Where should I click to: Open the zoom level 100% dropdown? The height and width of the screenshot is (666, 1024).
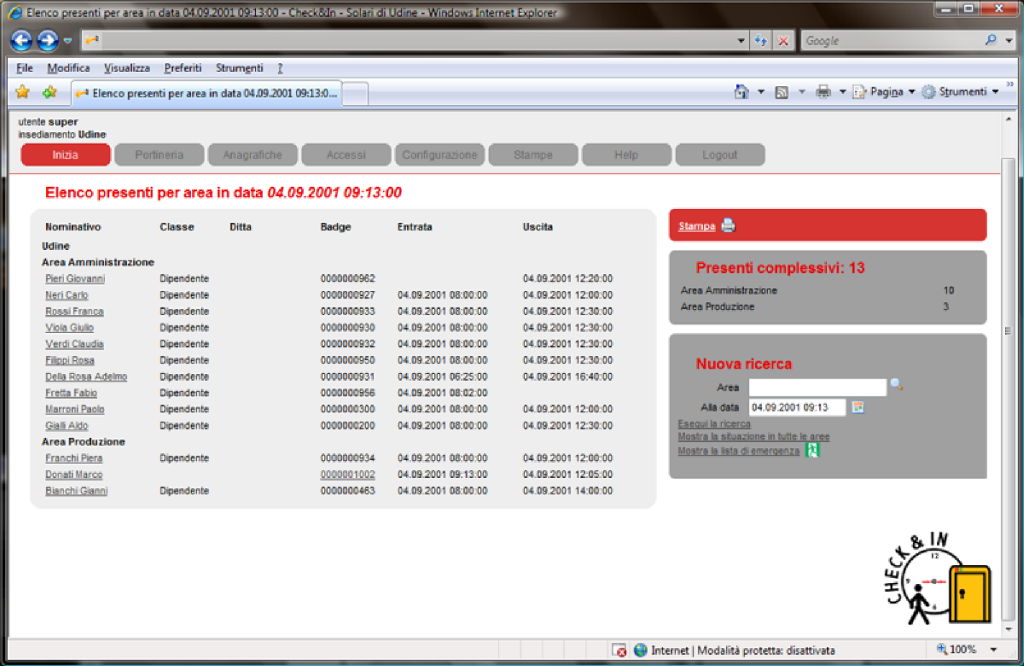point(993,650)
